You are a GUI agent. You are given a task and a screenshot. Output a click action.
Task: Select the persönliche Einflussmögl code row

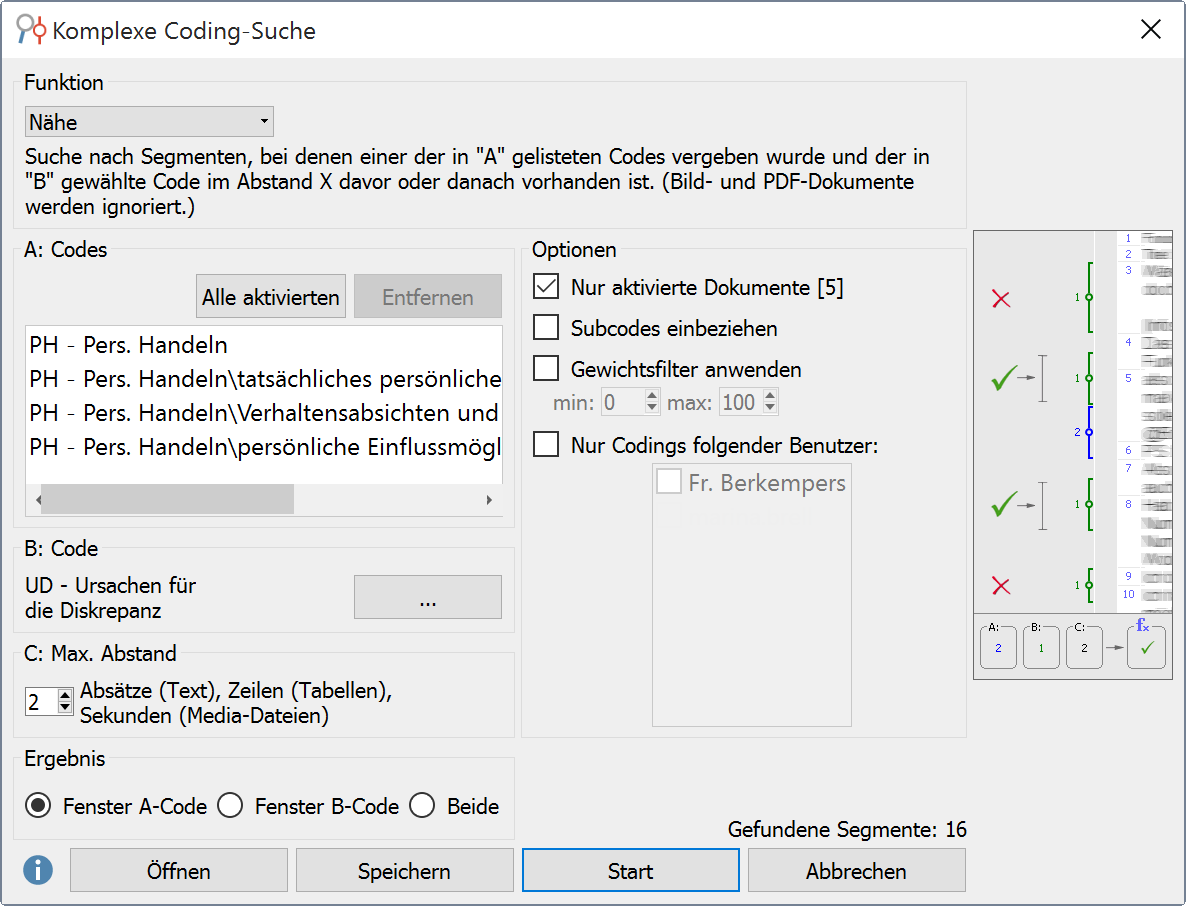click(264, 447)
